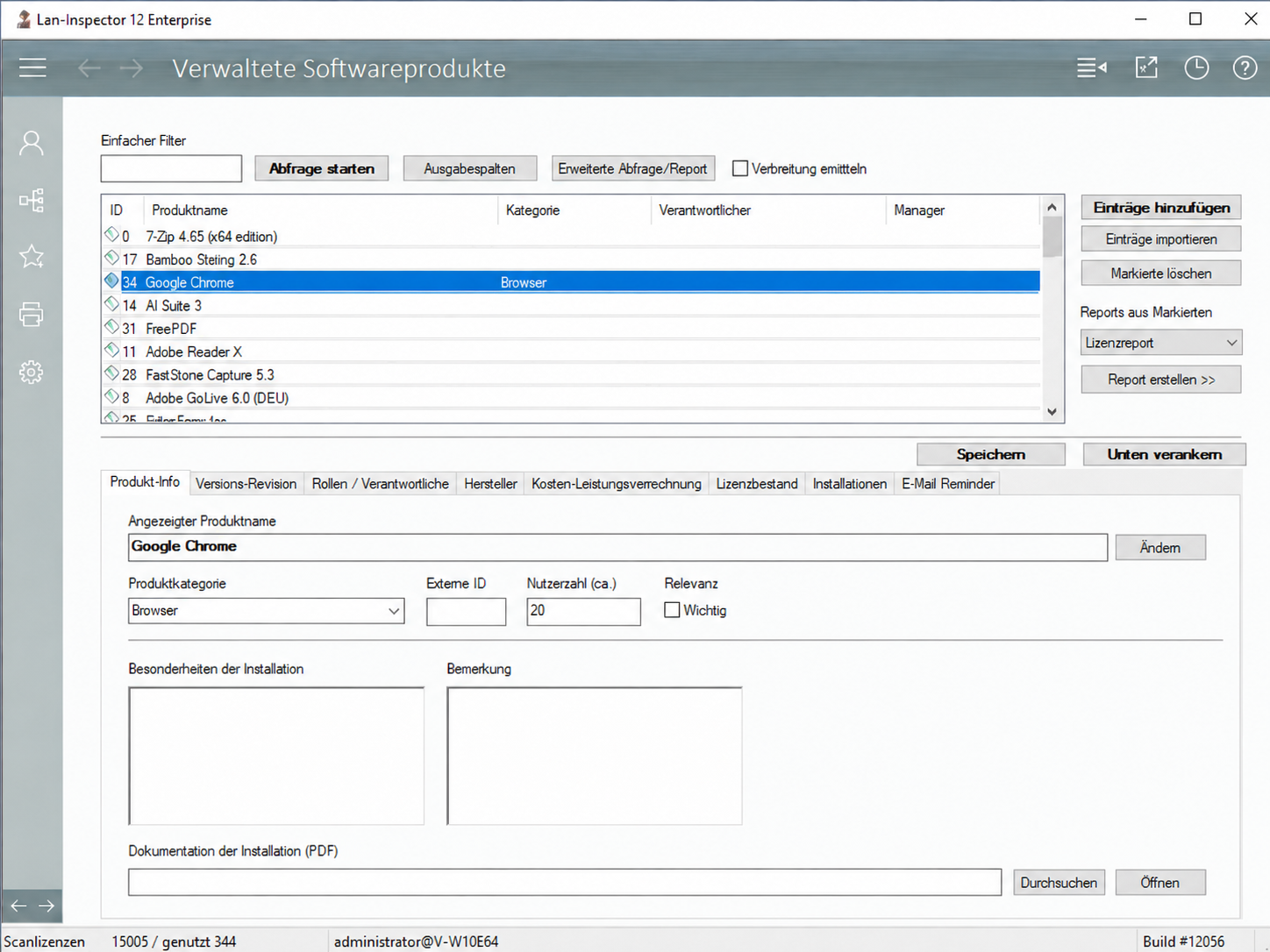Click Durchsuchen button for PDF
The image size is (1270, 952).
[x=1059, y=883]
